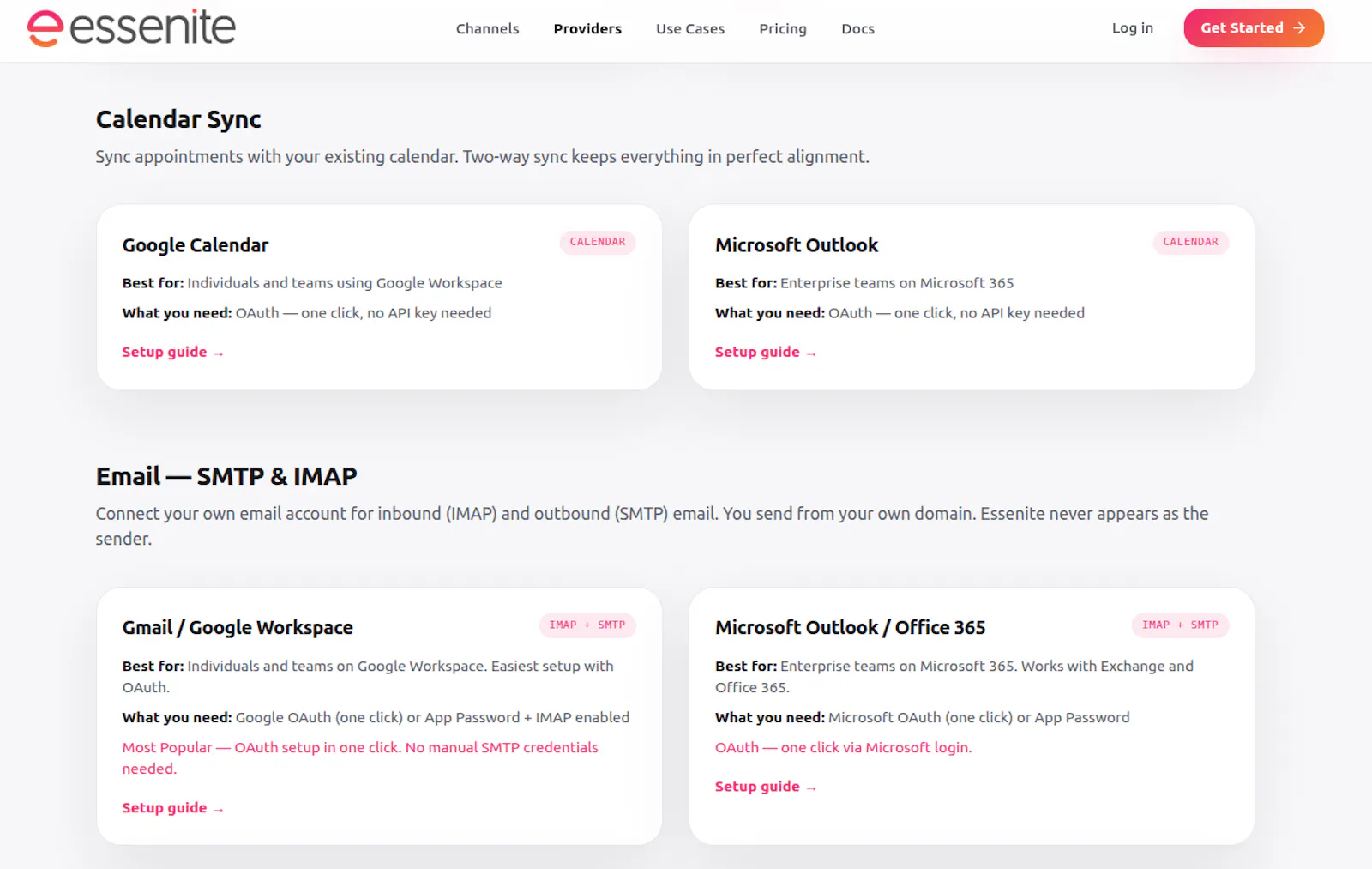
Task: Click 'Google OAuth (one click) or App Password' line
Action: point(376,718)
